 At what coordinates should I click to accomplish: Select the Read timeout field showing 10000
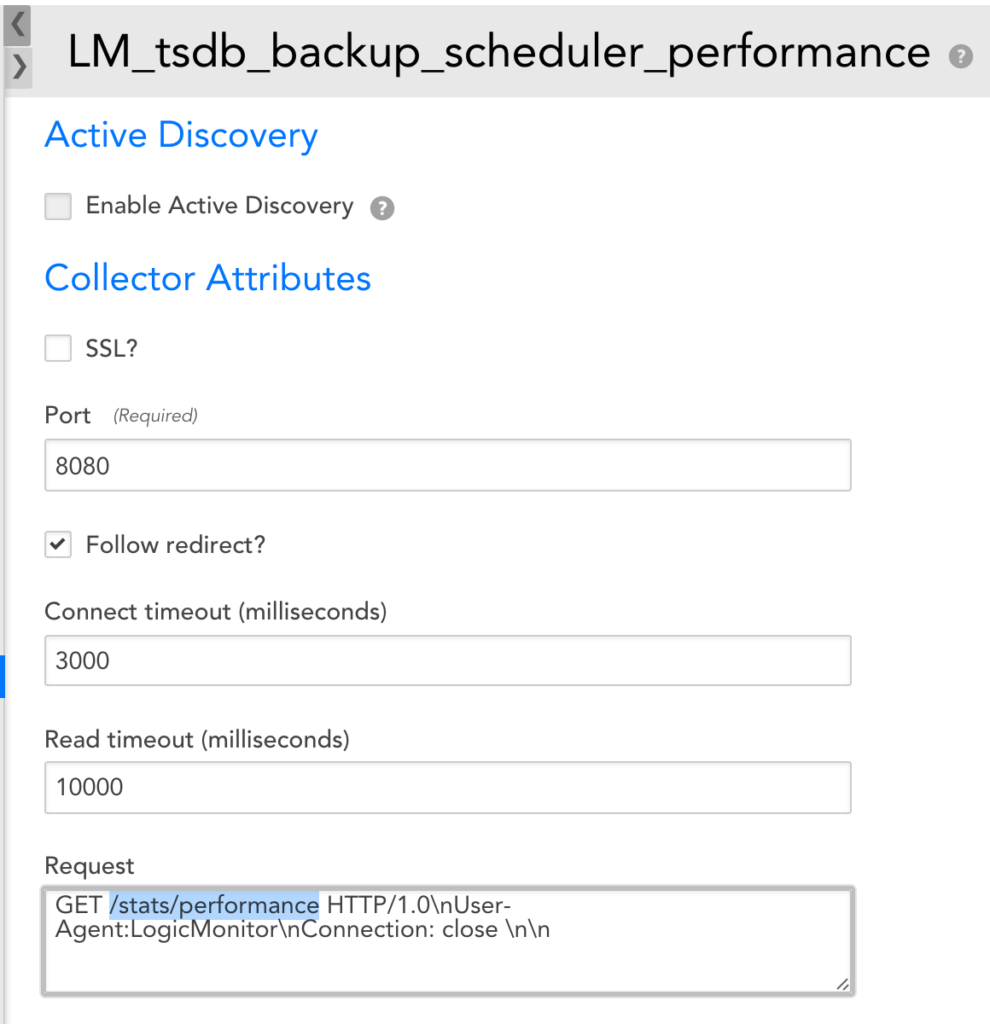click(x=447, y=787)
